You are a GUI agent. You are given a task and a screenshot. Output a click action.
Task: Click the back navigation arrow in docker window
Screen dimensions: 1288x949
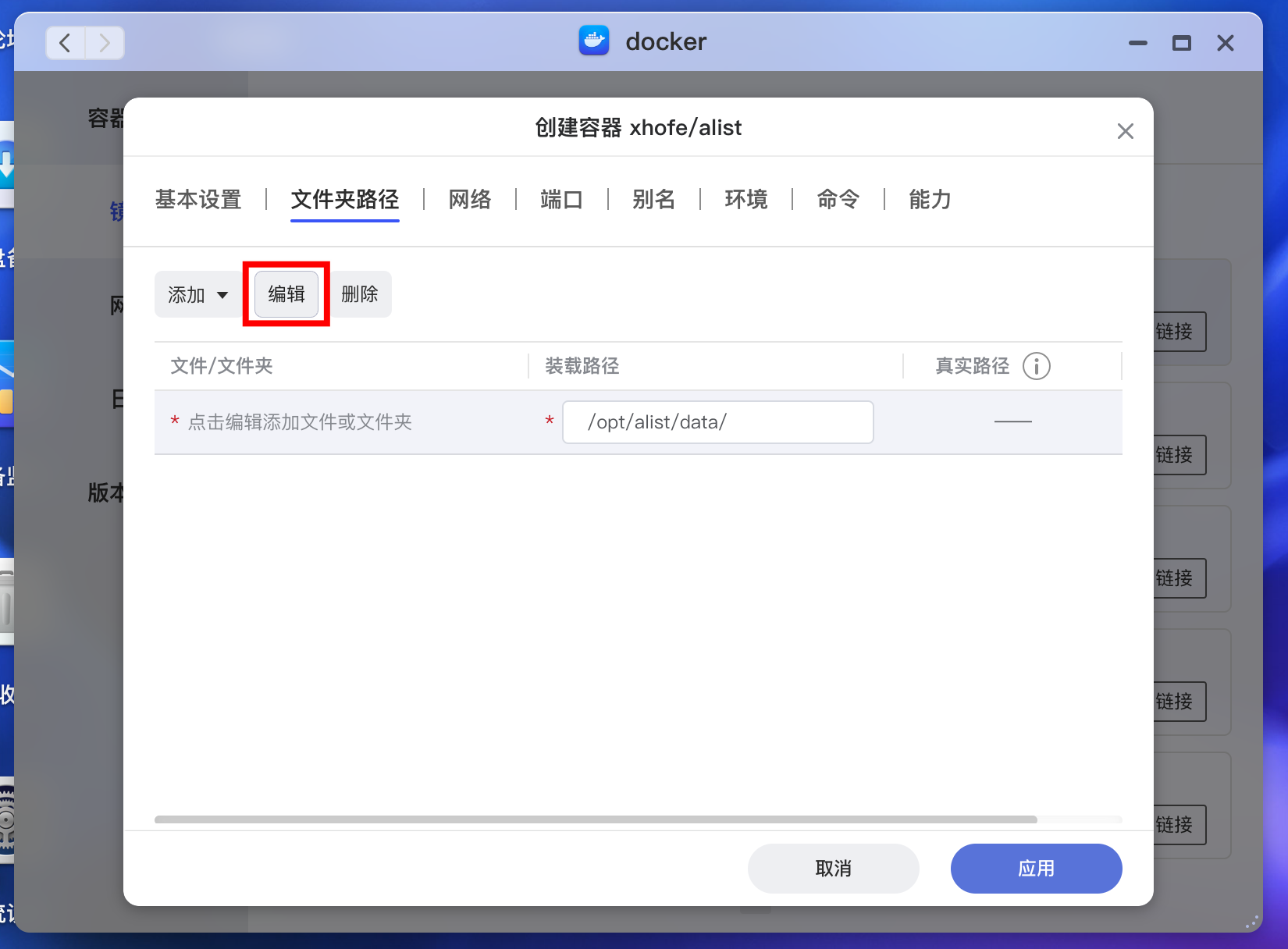66,43
